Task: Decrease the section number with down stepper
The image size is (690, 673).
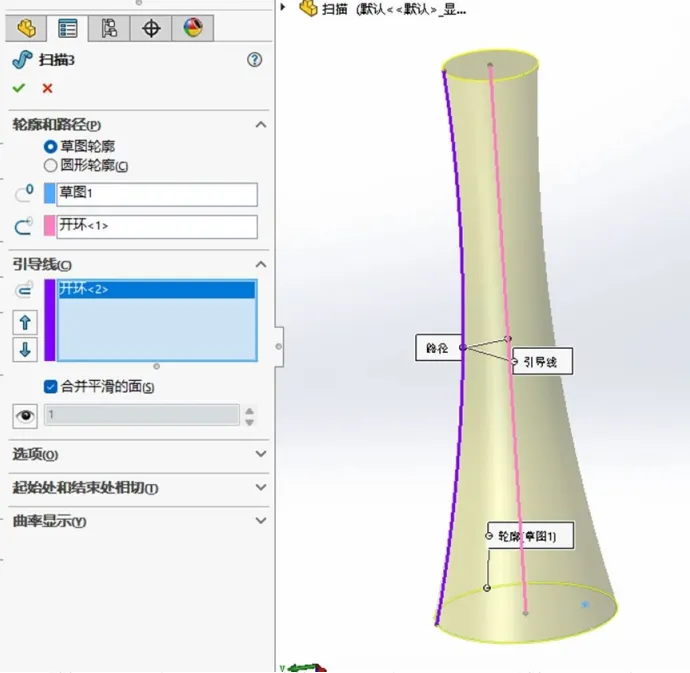Action: (250, 423)
